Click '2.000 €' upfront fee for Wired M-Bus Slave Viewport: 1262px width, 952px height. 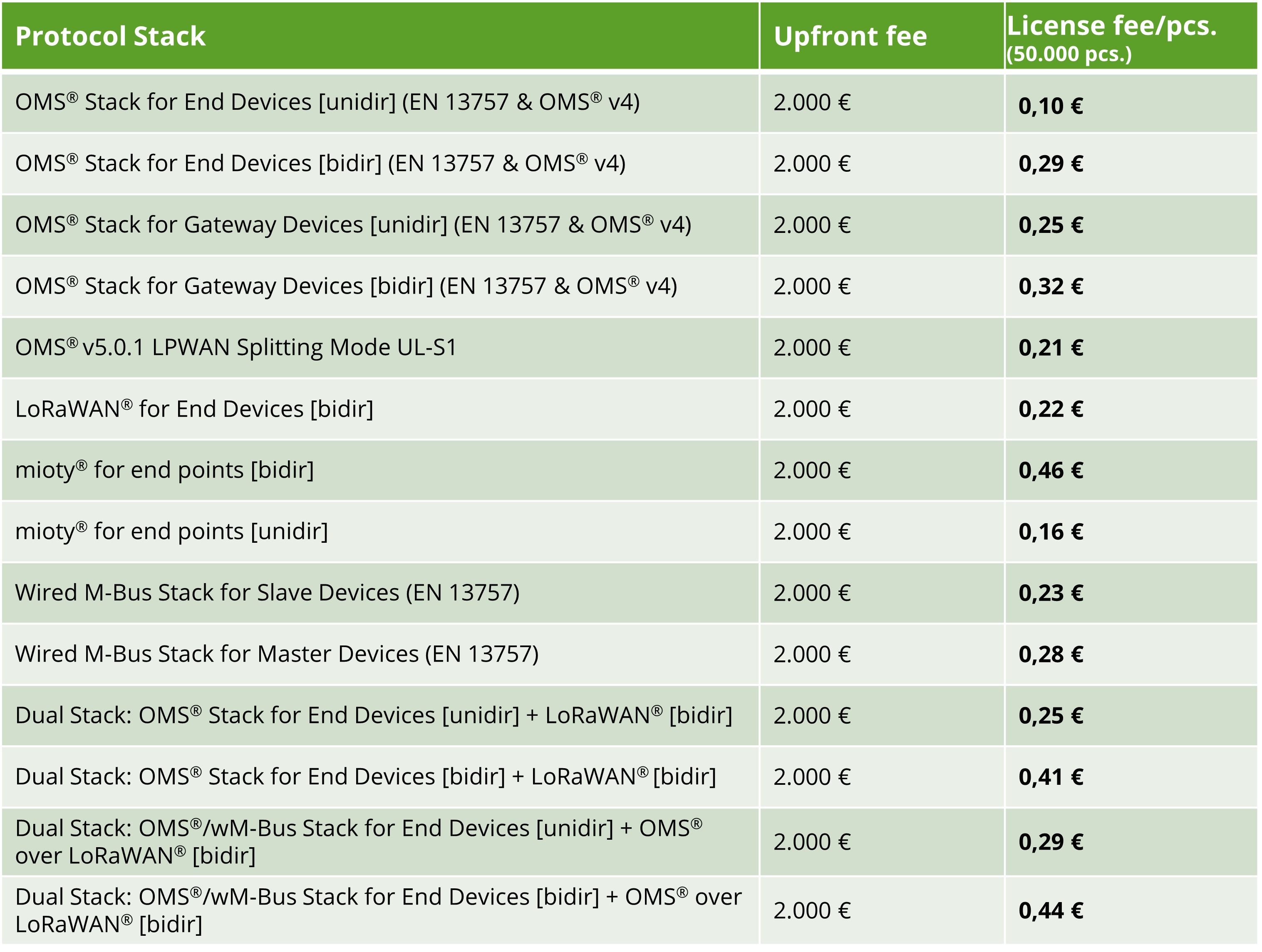812,593
